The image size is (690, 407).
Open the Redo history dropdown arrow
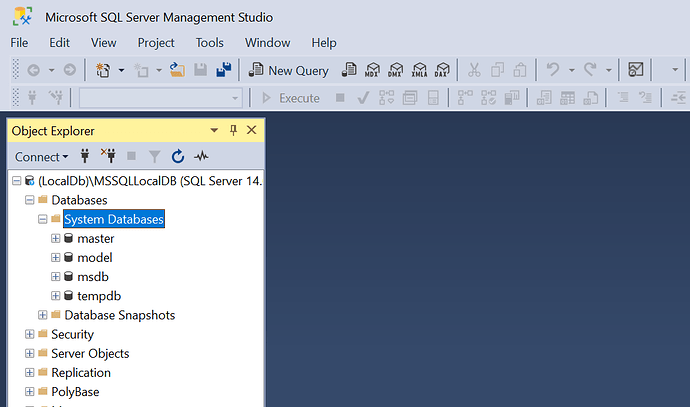click(609, 70)
